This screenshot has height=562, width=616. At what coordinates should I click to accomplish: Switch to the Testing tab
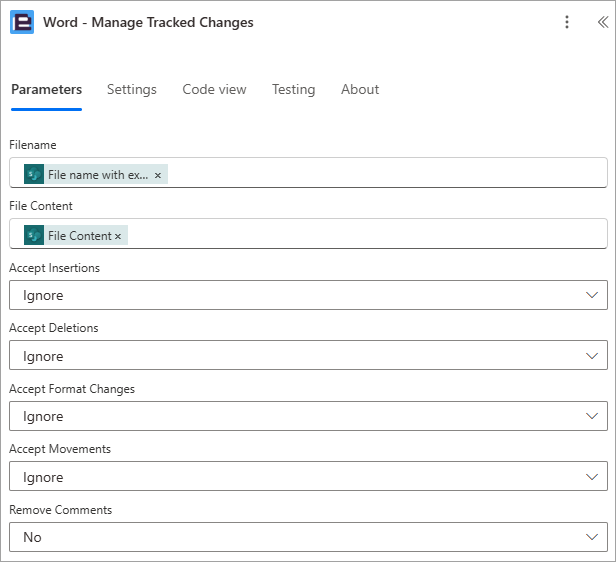[x=293, y=90]
